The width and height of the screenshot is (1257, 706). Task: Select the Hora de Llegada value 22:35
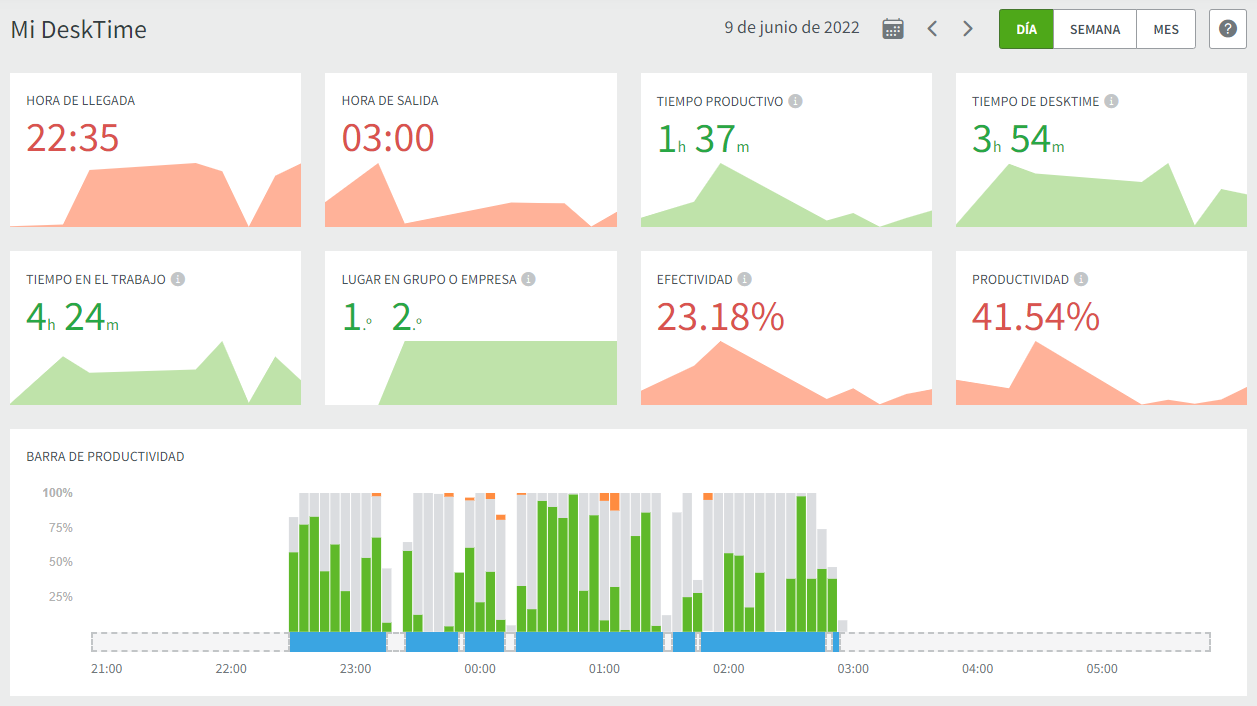[73, 138]
